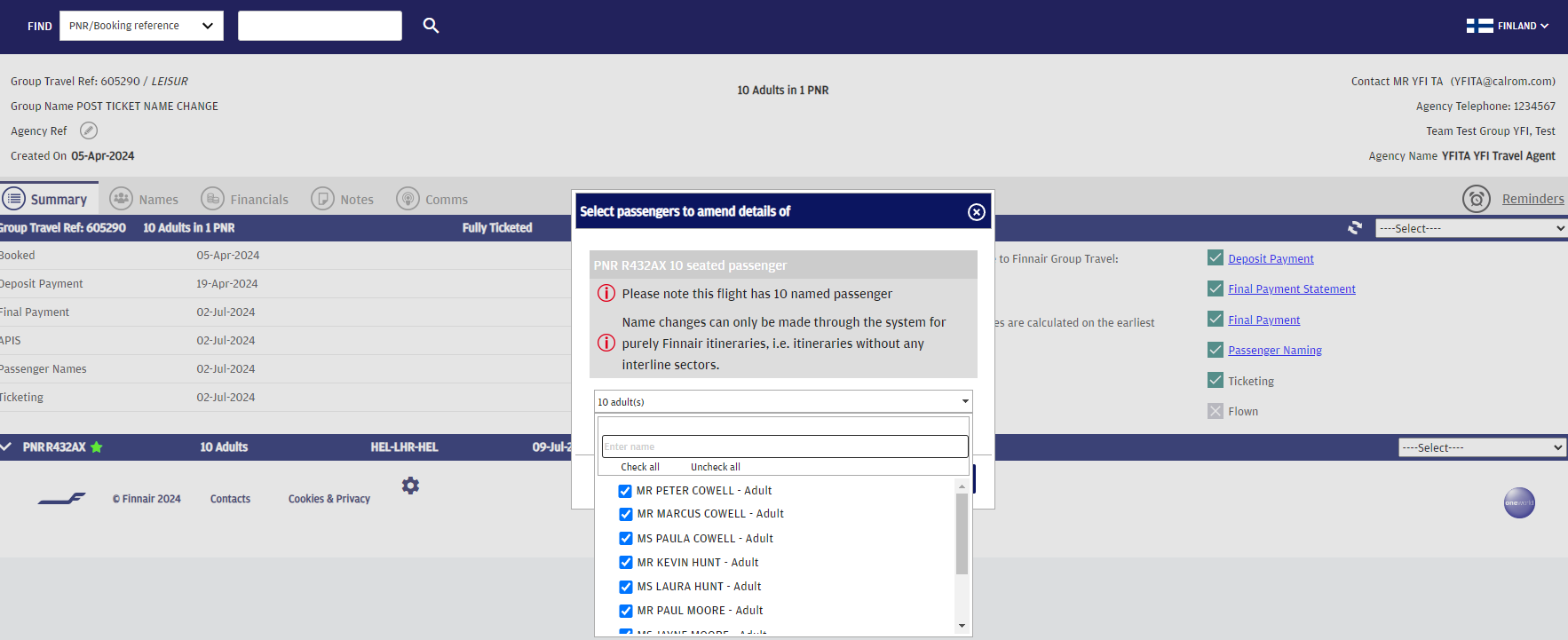Click the info icon beside name changes note
The width and height of the screenshot is (1568, 640).
click(606, 343)
